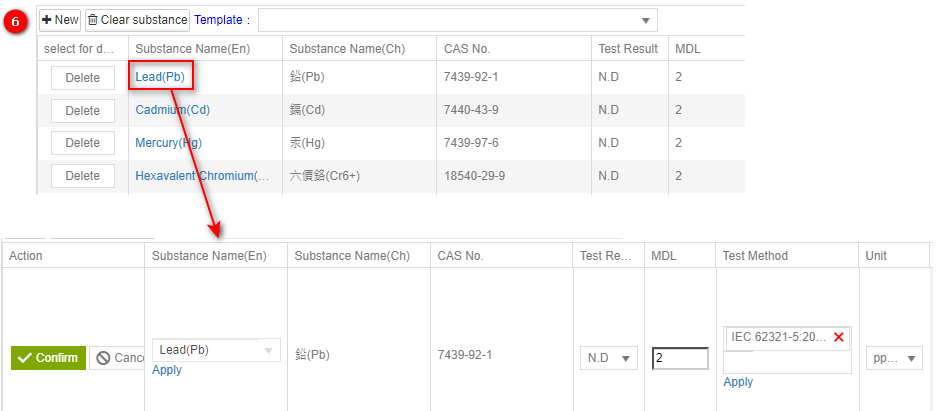Click Apply under substance name
The image size is (940, 411).
[x=167, y=370]
